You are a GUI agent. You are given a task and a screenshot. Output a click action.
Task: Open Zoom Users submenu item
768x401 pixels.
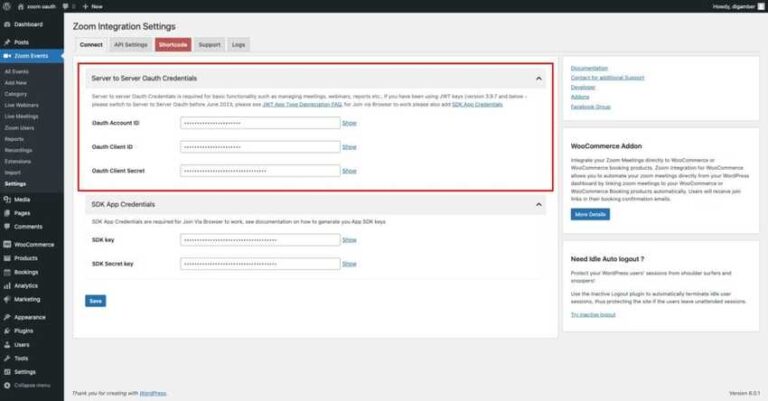(x=20, y=128)
